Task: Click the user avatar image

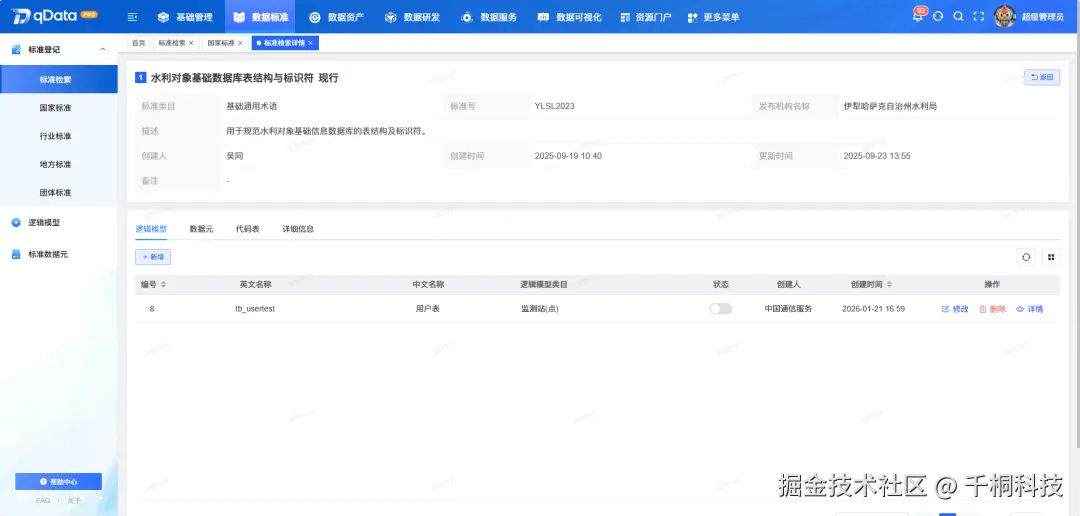Action: point(1005,17)
